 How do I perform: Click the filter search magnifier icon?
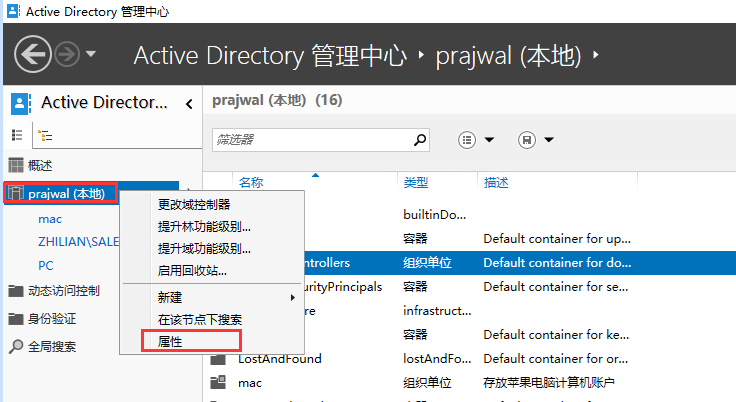coord(420,139)
